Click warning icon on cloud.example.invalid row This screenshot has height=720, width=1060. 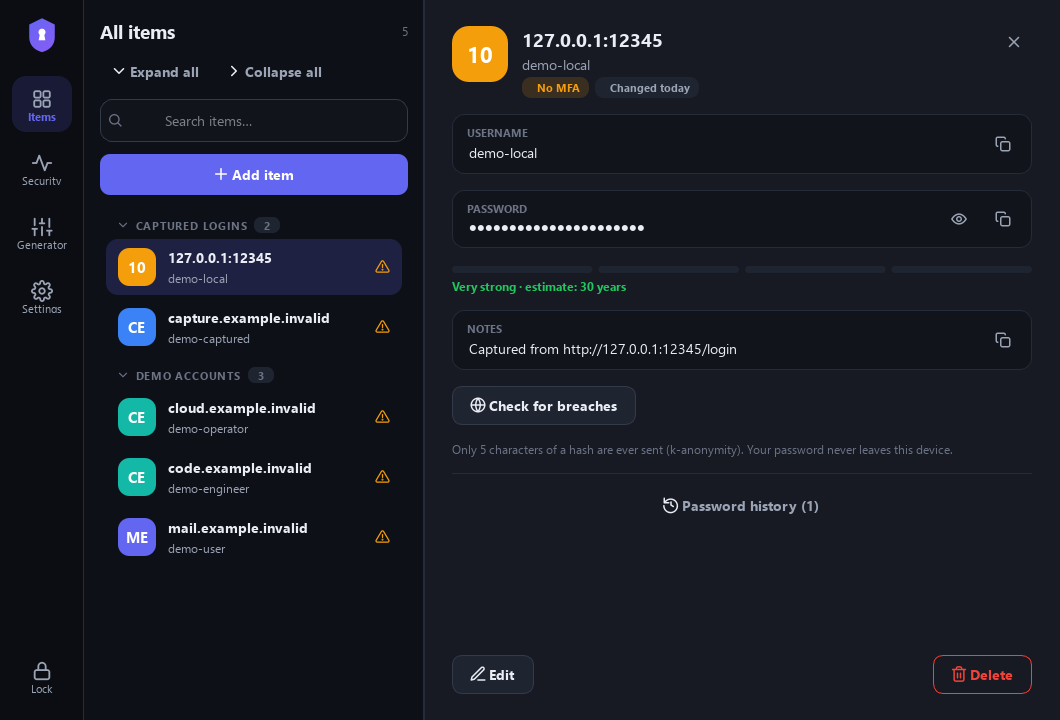[x=383, y=417]
